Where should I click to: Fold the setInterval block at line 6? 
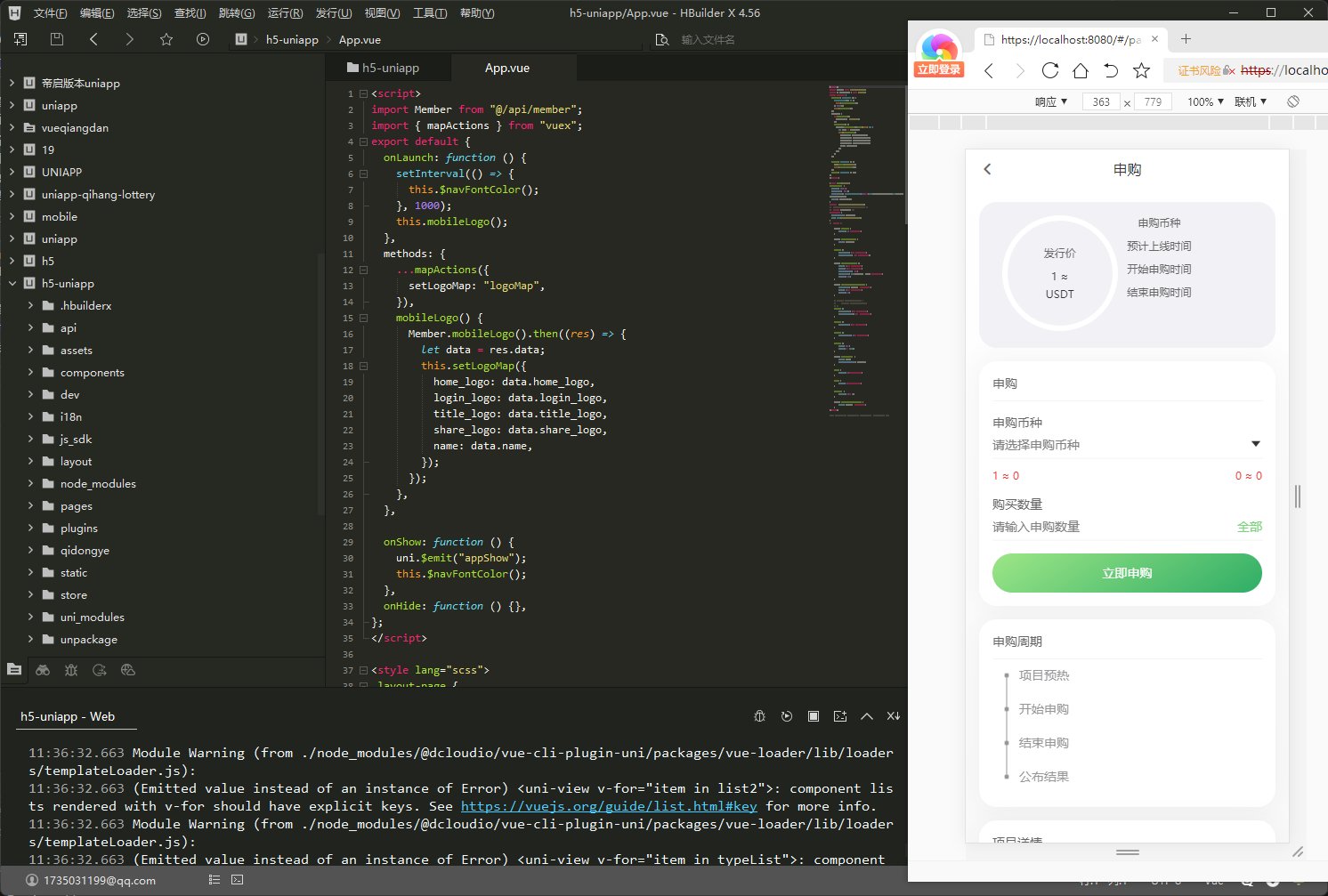click(x=363, y=174)
